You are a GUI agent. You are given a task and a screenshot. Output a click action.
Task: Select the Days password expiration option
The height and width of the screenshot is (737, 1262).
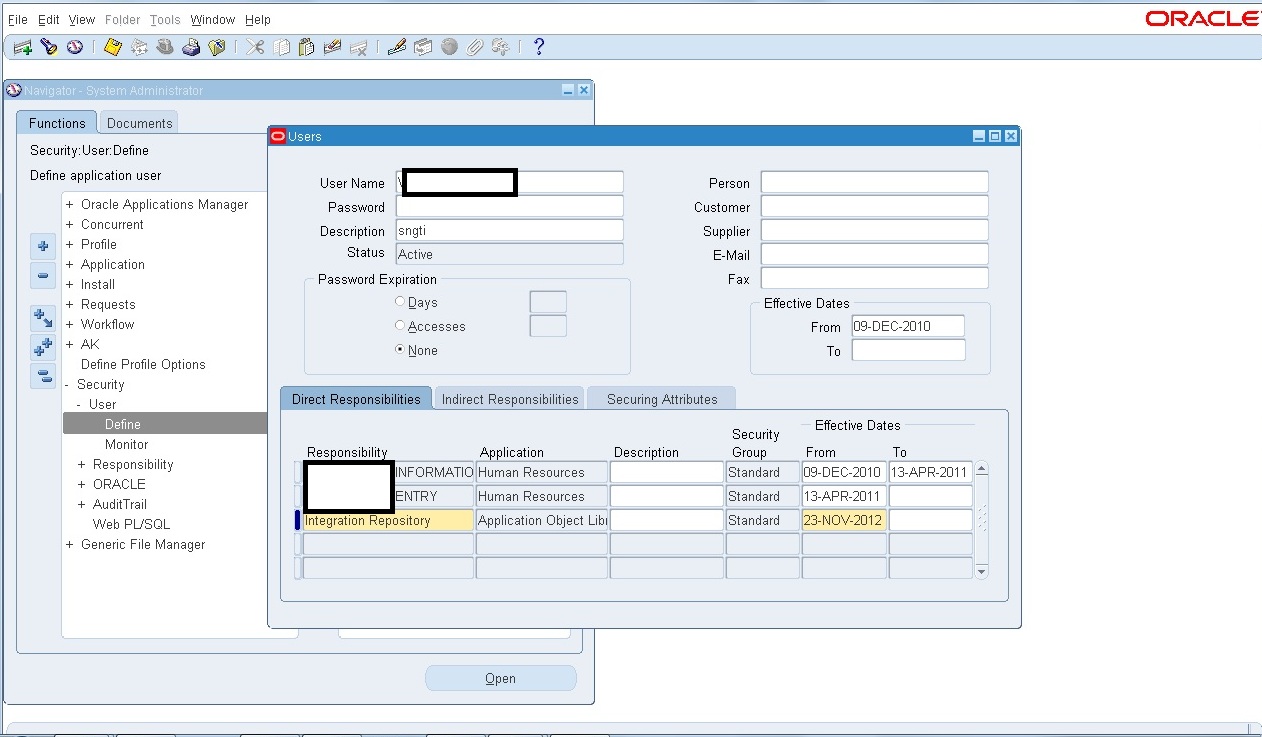399,302
